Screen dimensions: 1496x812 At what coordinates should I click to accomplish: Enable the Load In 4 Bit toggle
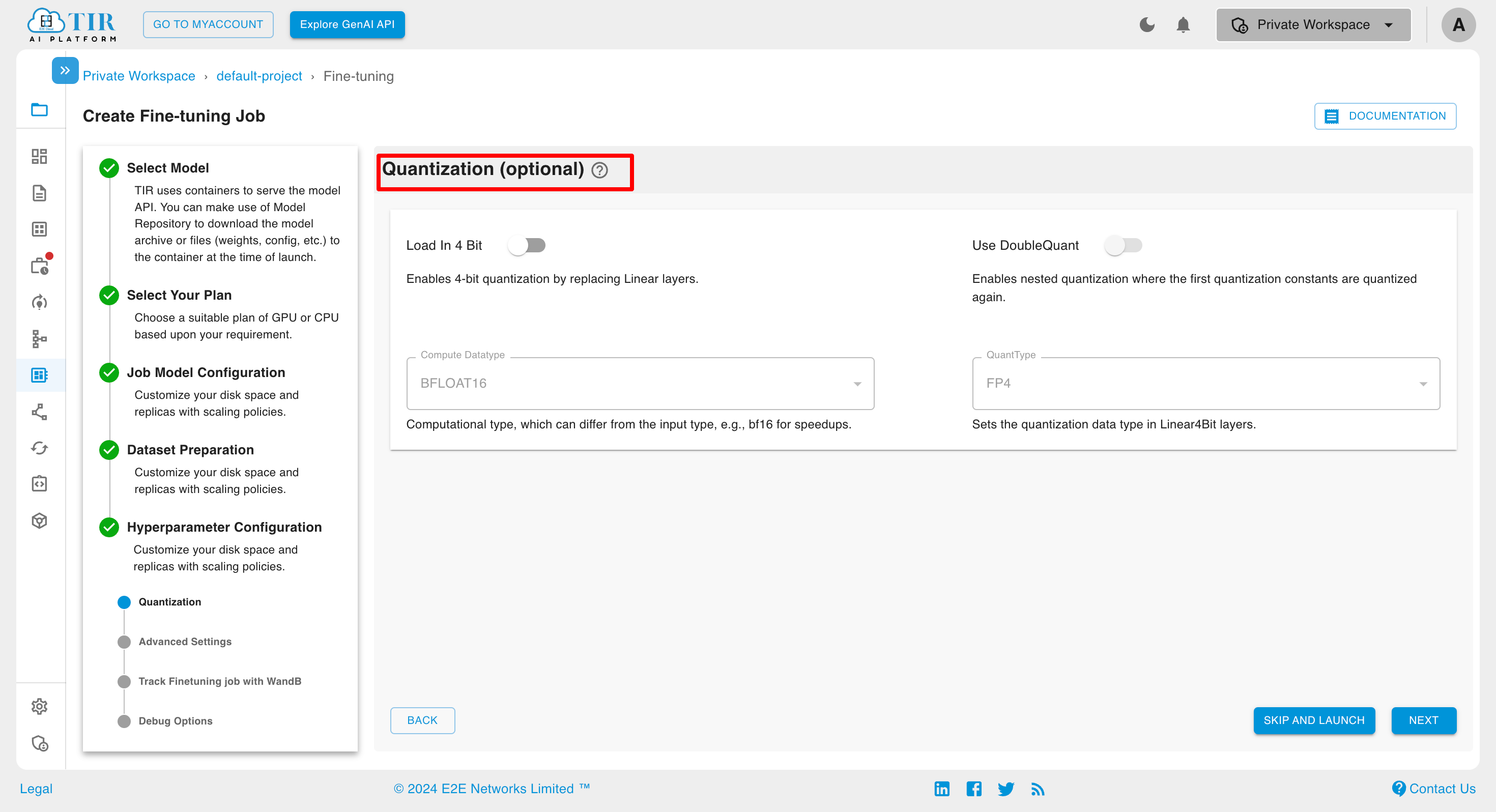[527, 245]
